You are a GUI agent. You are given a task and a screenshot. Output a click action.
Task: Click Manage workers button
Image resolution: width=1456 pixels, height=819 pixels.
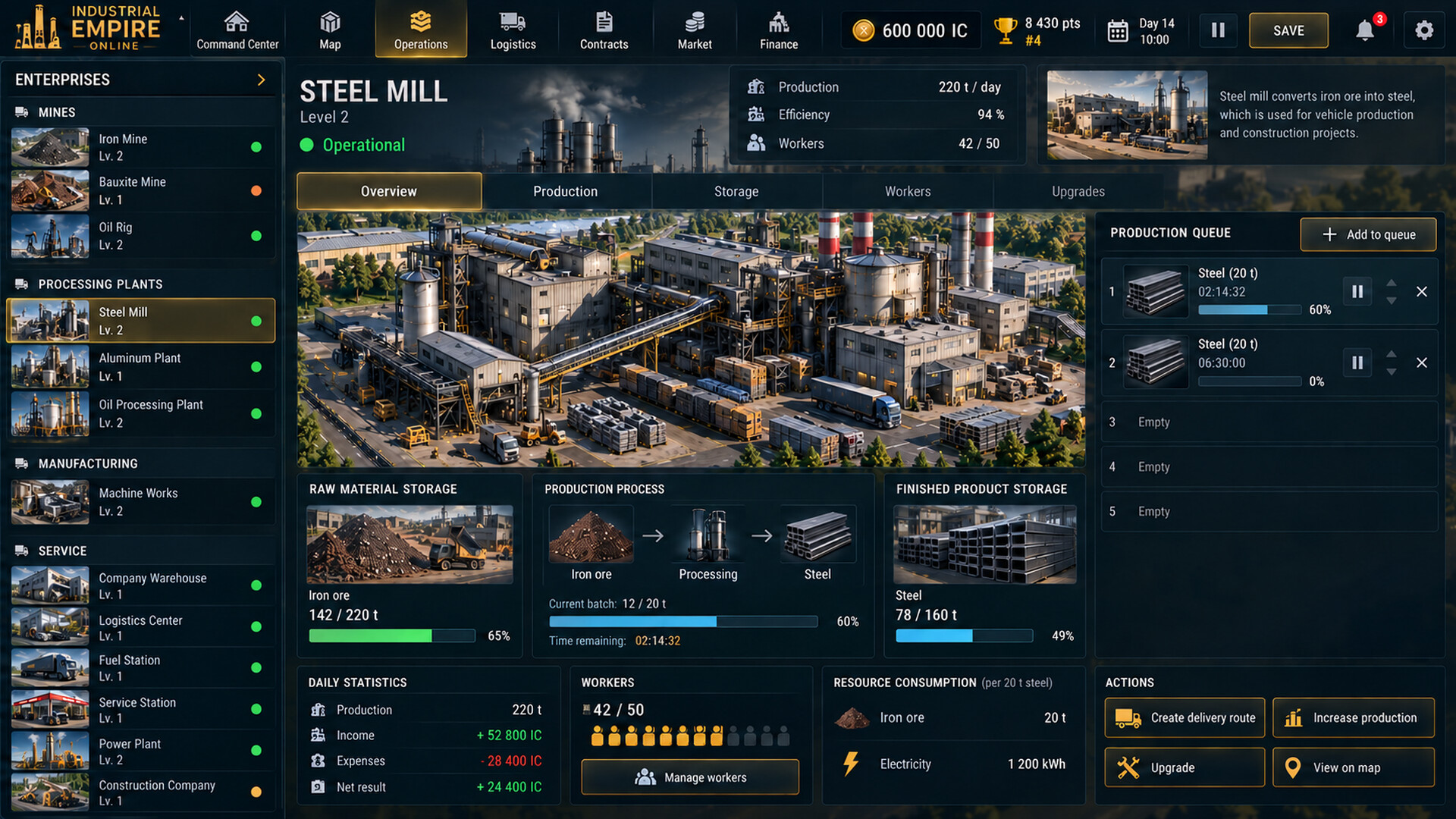click(690, 777)
